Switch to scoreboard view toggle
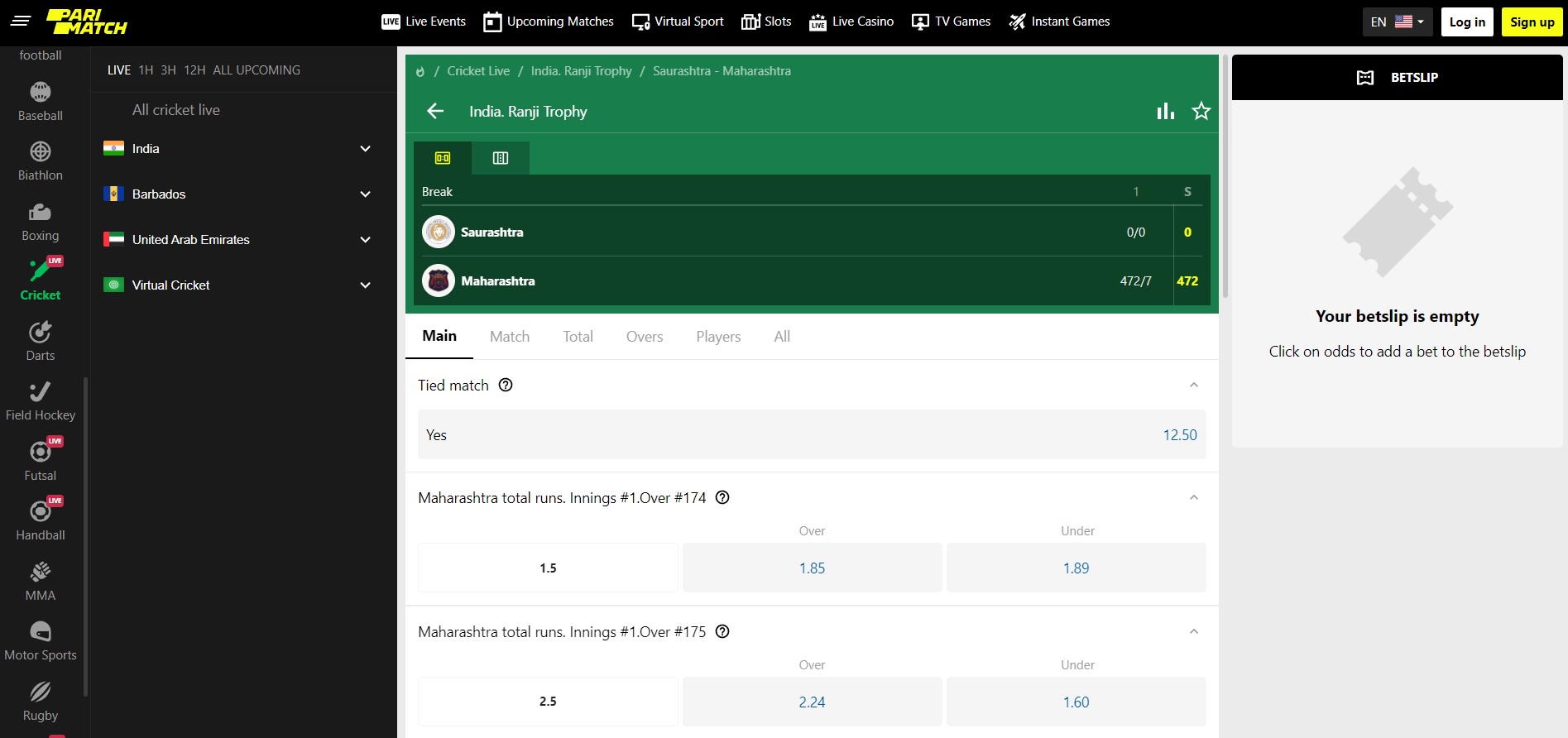Viewport: 1568px width, 738px height. point(443,158)
